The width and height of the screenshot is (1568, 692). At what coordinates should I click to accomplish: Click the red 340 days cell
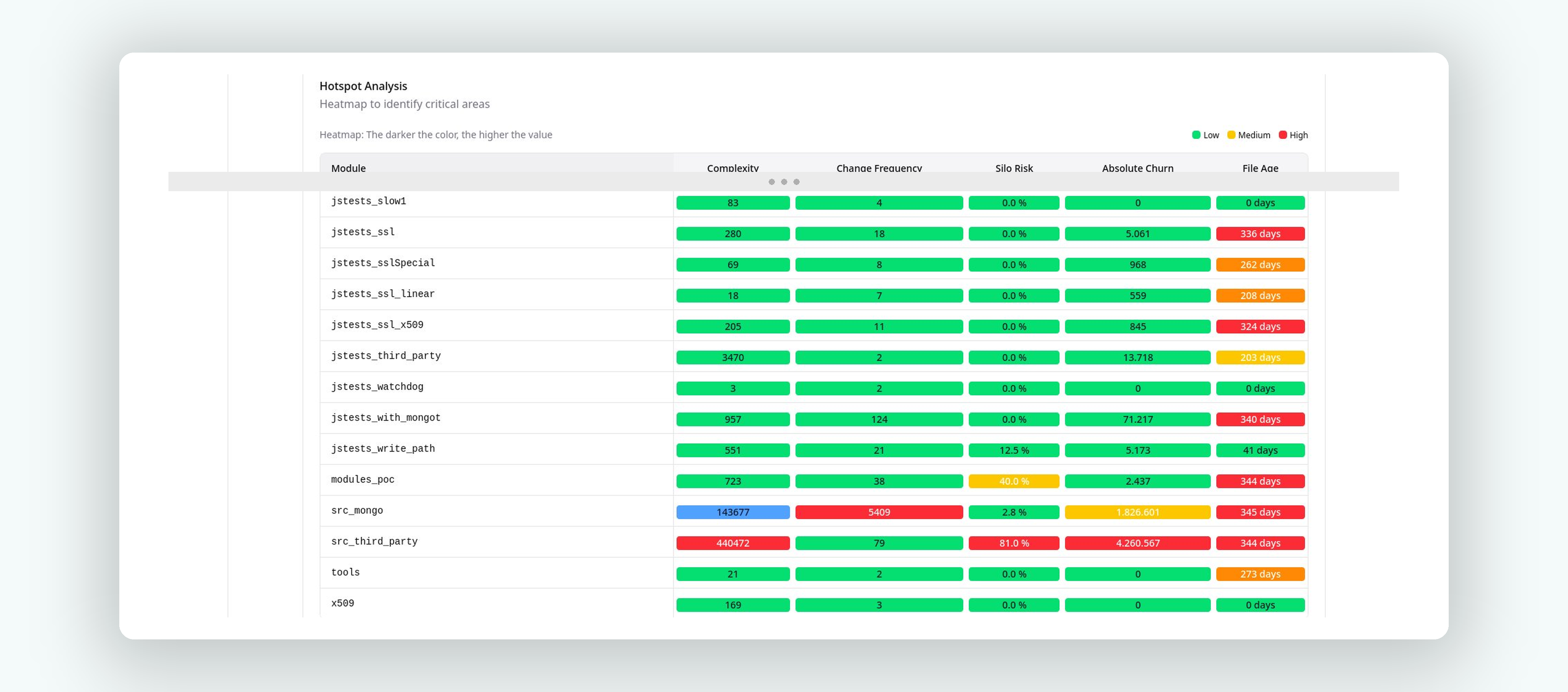tap(1260, 419)
